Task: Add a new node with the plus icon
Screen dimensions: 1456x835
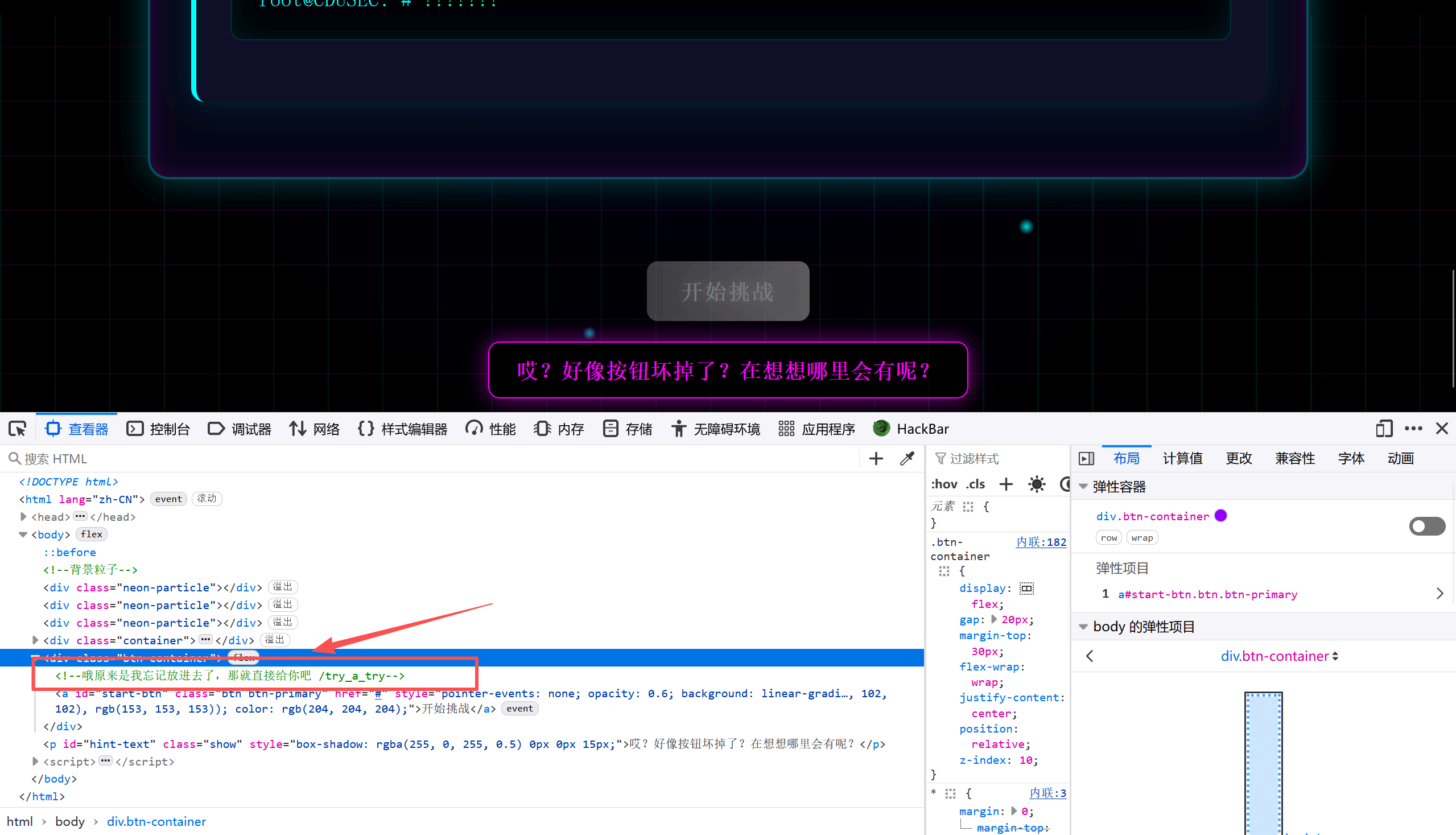Action: [876, 459]
